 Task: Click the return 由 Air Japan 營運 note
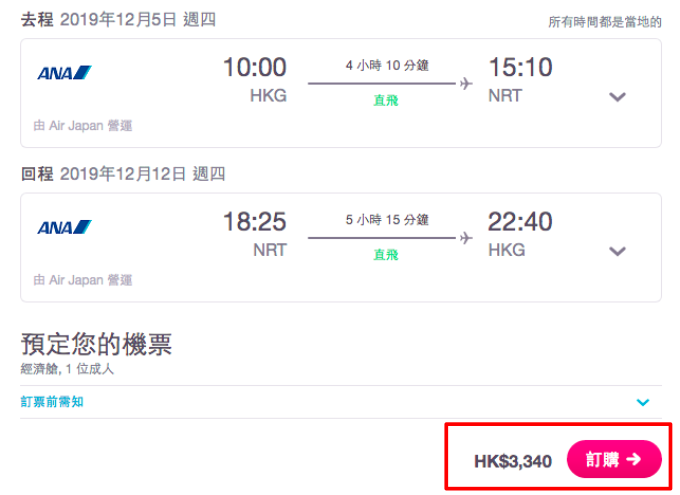click(83, 280)
